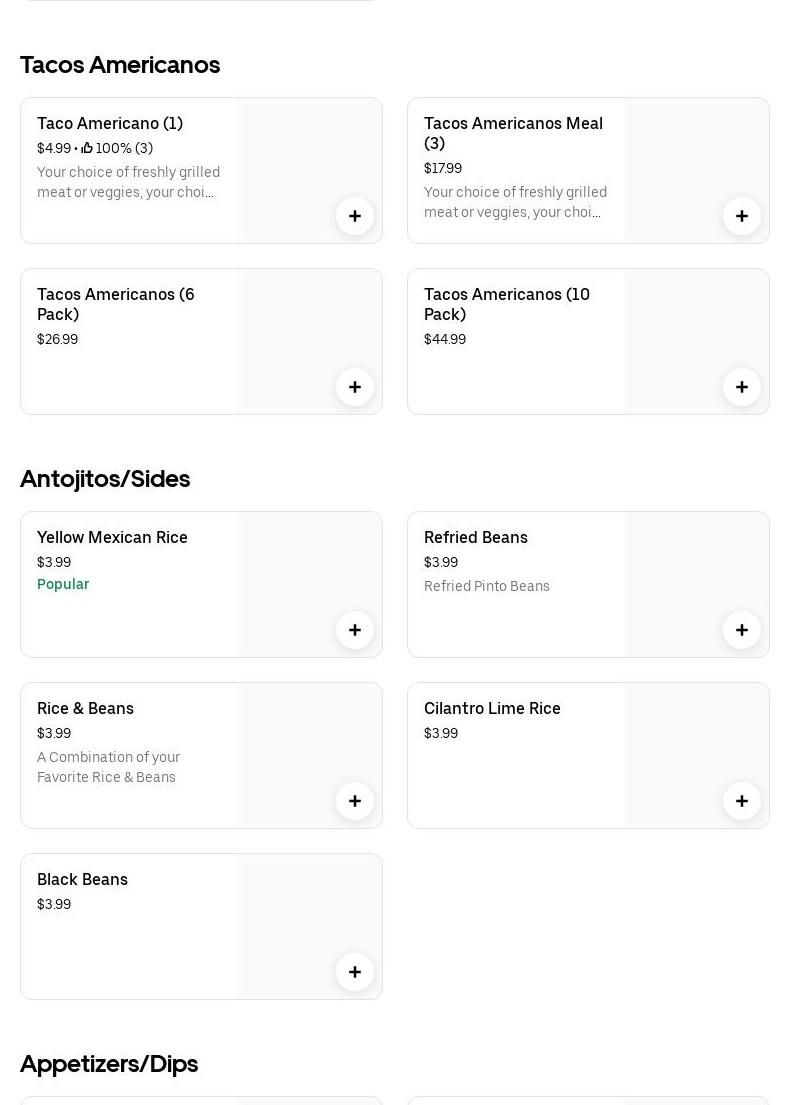The width and height of the screenshot is (804, 1105).
Task: Add Rice & Beans to cart
Action: tap(355, 801)
